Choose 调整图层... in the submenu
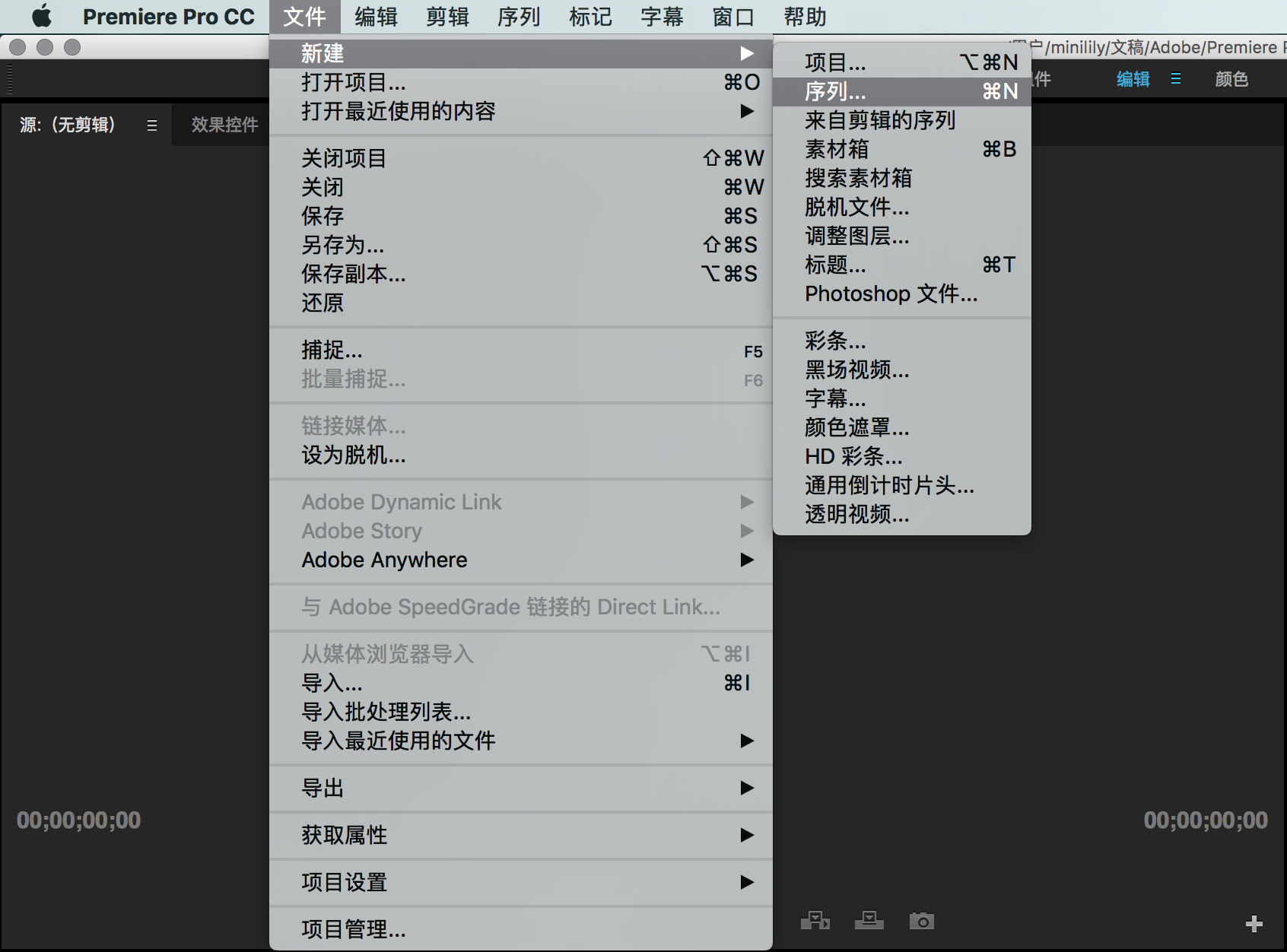 (902, 236)
